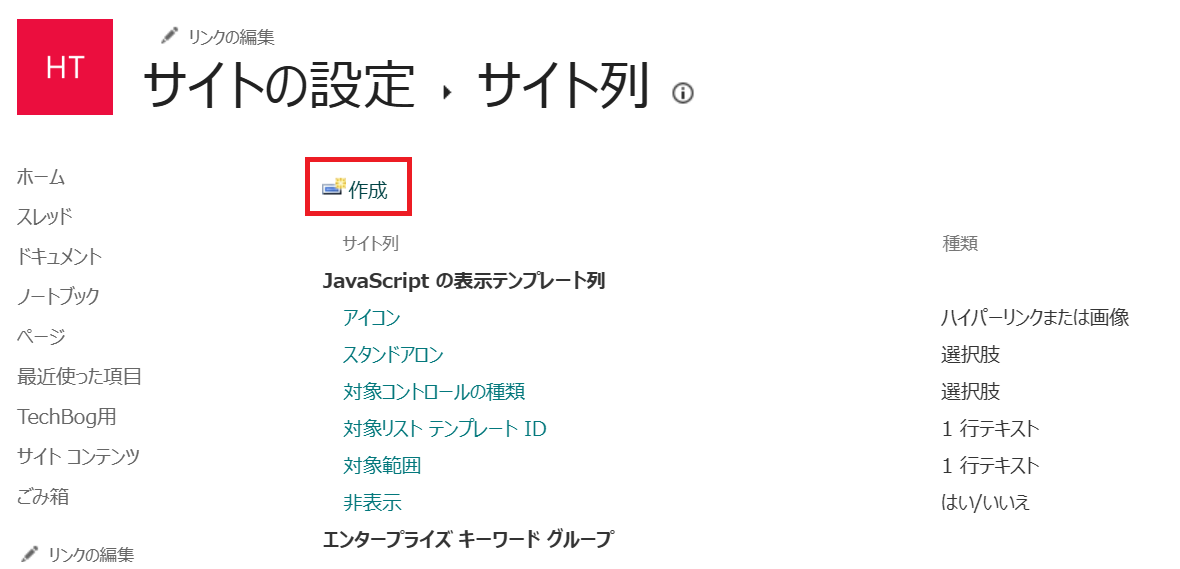This screenshot has width=1180, height=569.
Task: Click the HT site logo tile
Action: click(x=65, y=67)
